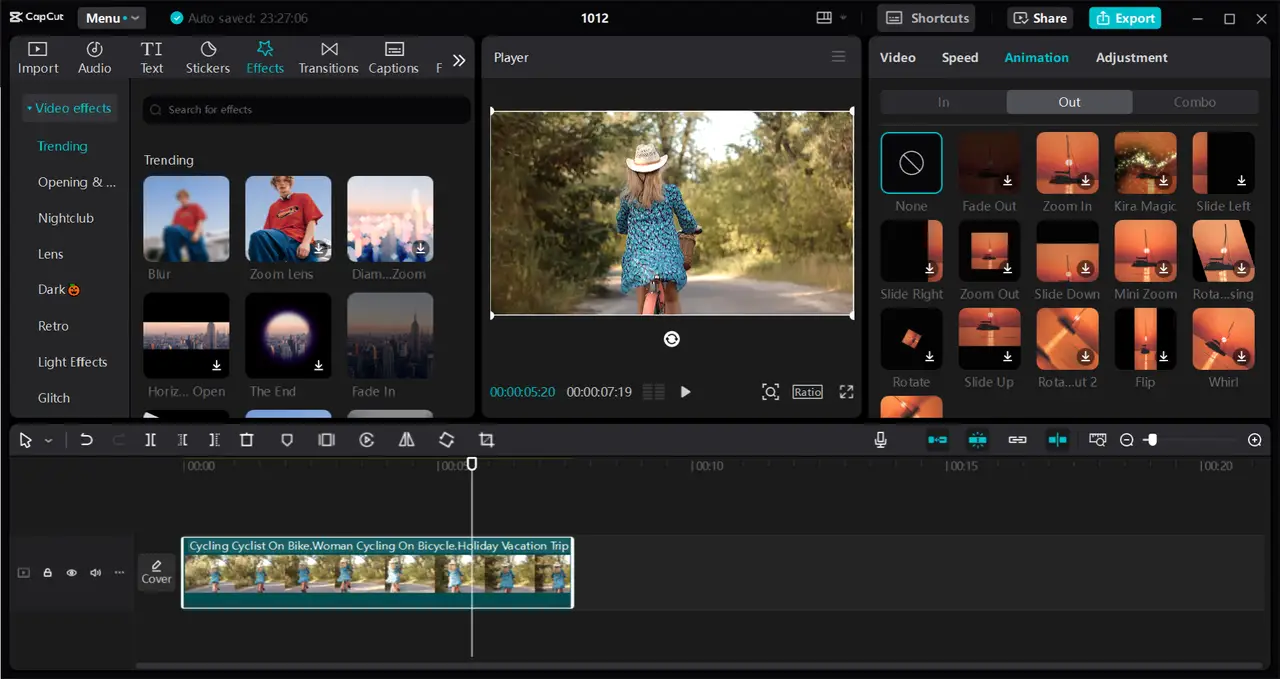Lock the main video track
Image resolution: width=1280 pixels, height=679 pixels.
click(47, 573)
